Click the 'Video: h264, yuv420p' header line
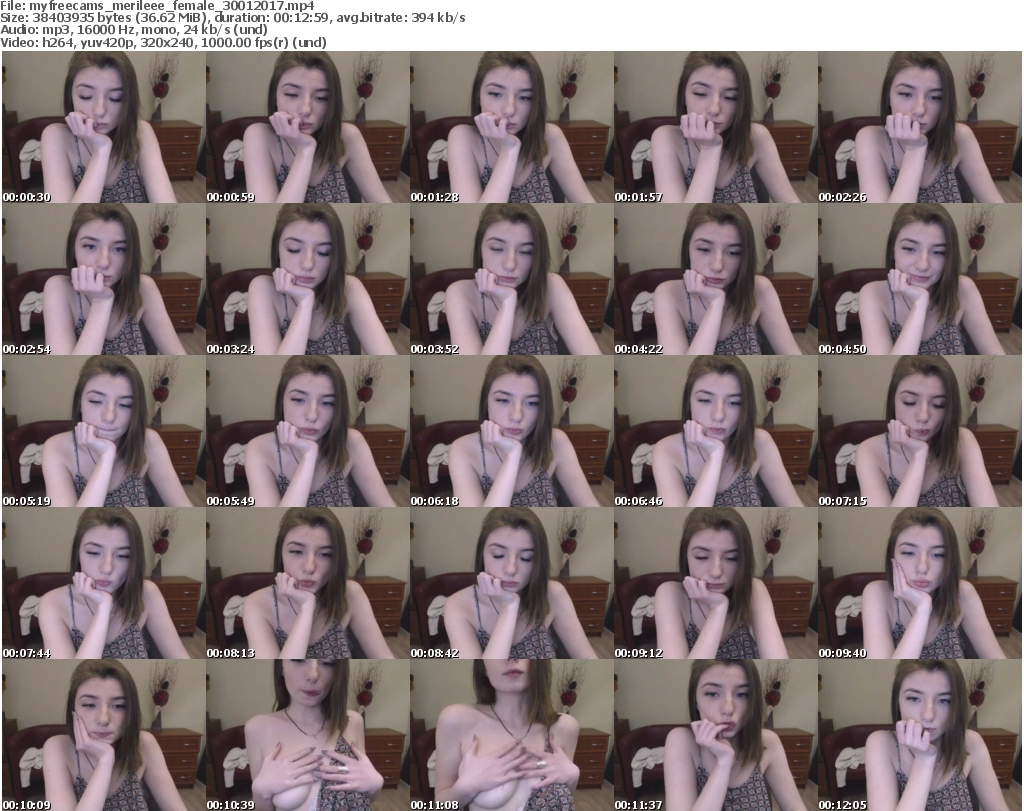Screen dimensions: 1024x811 click(163, 42)
